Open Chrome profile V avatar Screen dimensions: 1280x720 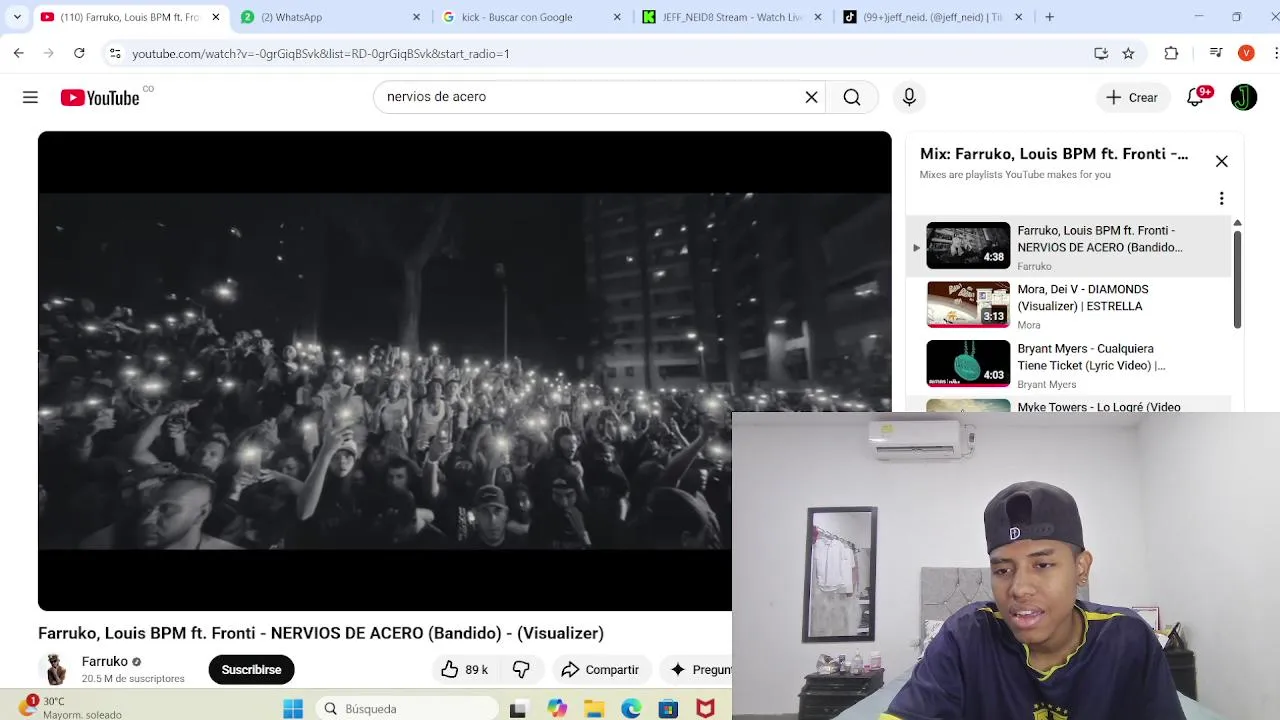tap(1246, 53)
